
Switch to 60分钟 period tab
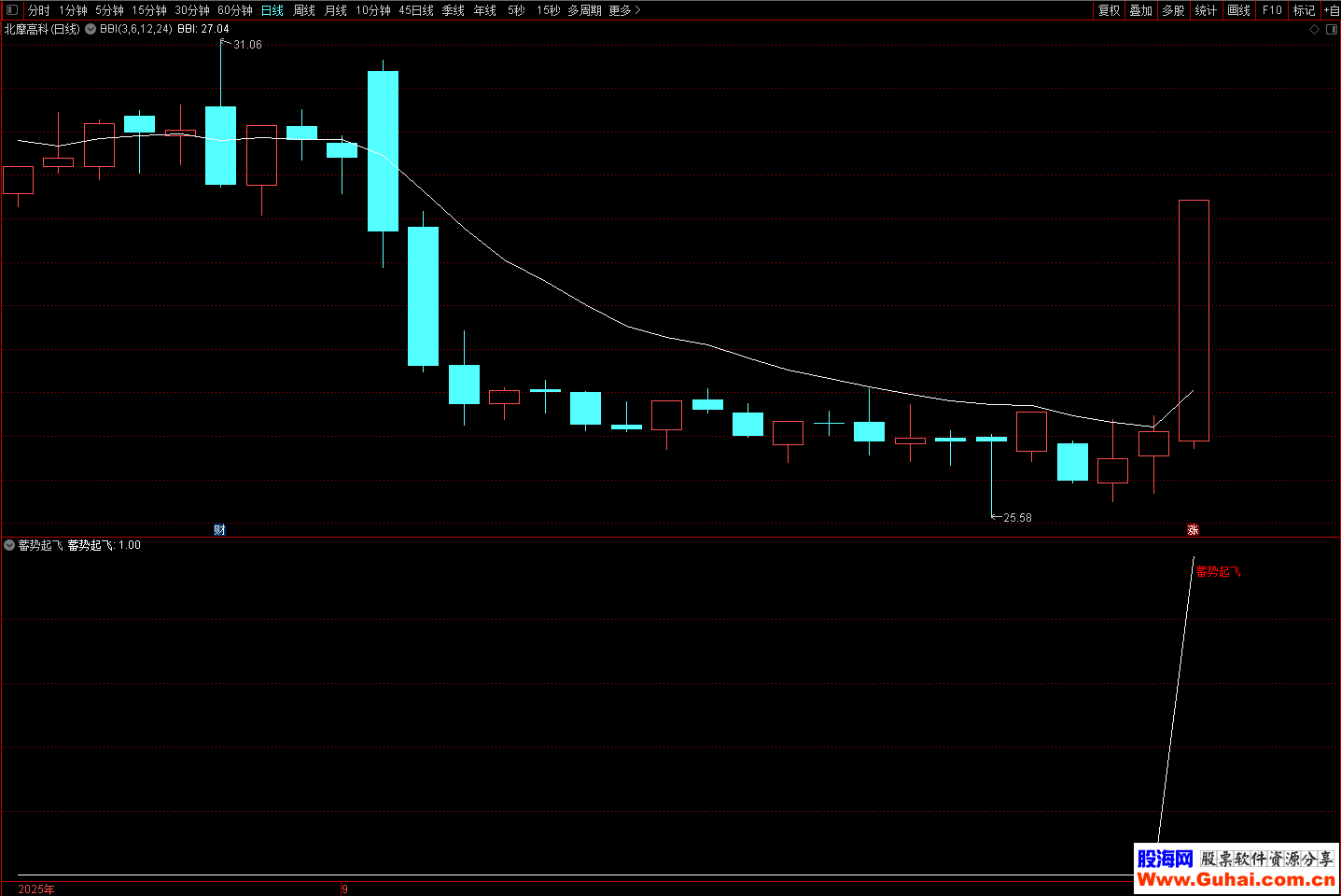[235, 10]
